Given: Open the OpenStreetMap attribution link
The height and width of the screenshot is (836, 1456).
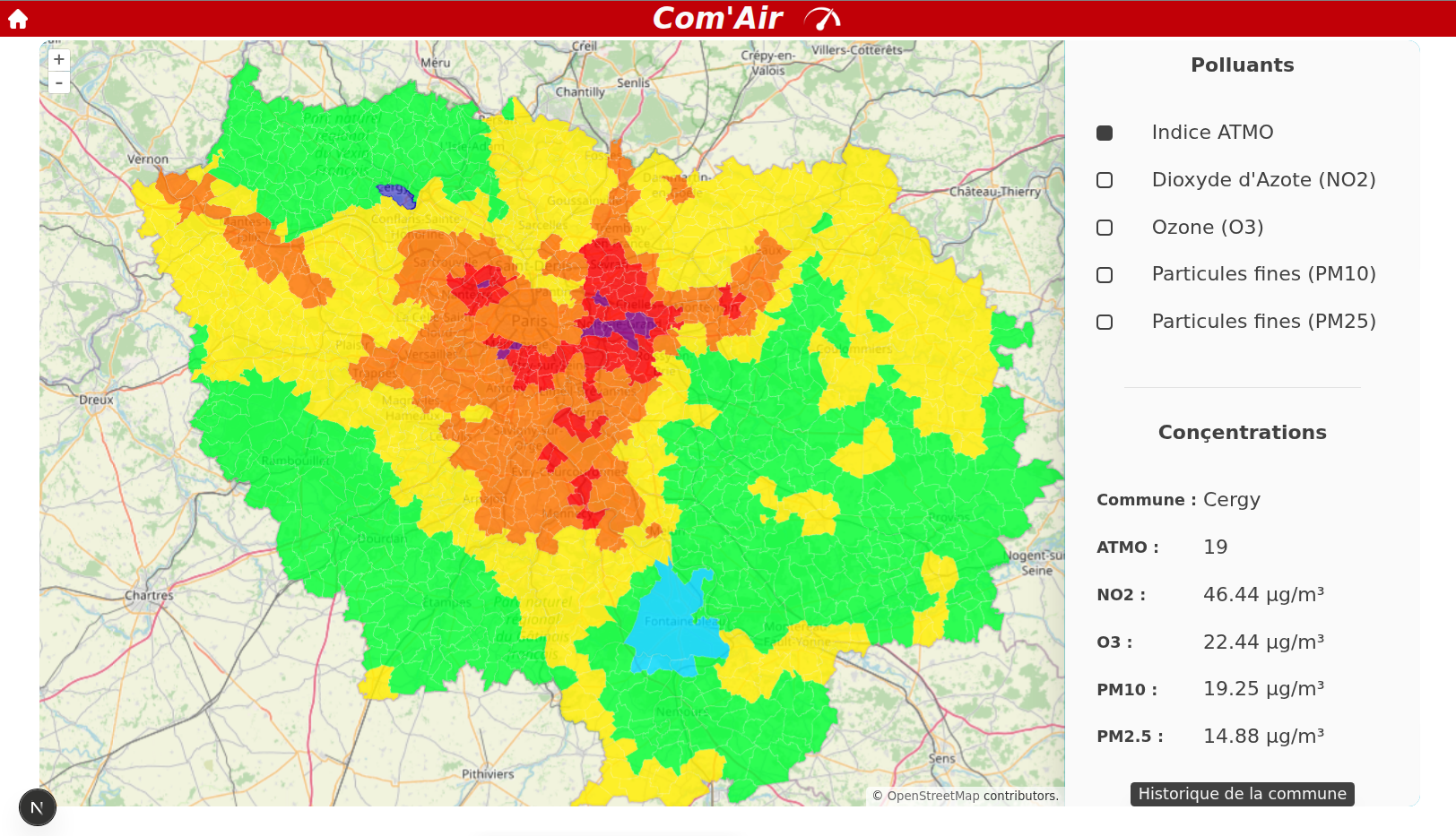Looking at the screenshot, I should click(x=932, y=796).
